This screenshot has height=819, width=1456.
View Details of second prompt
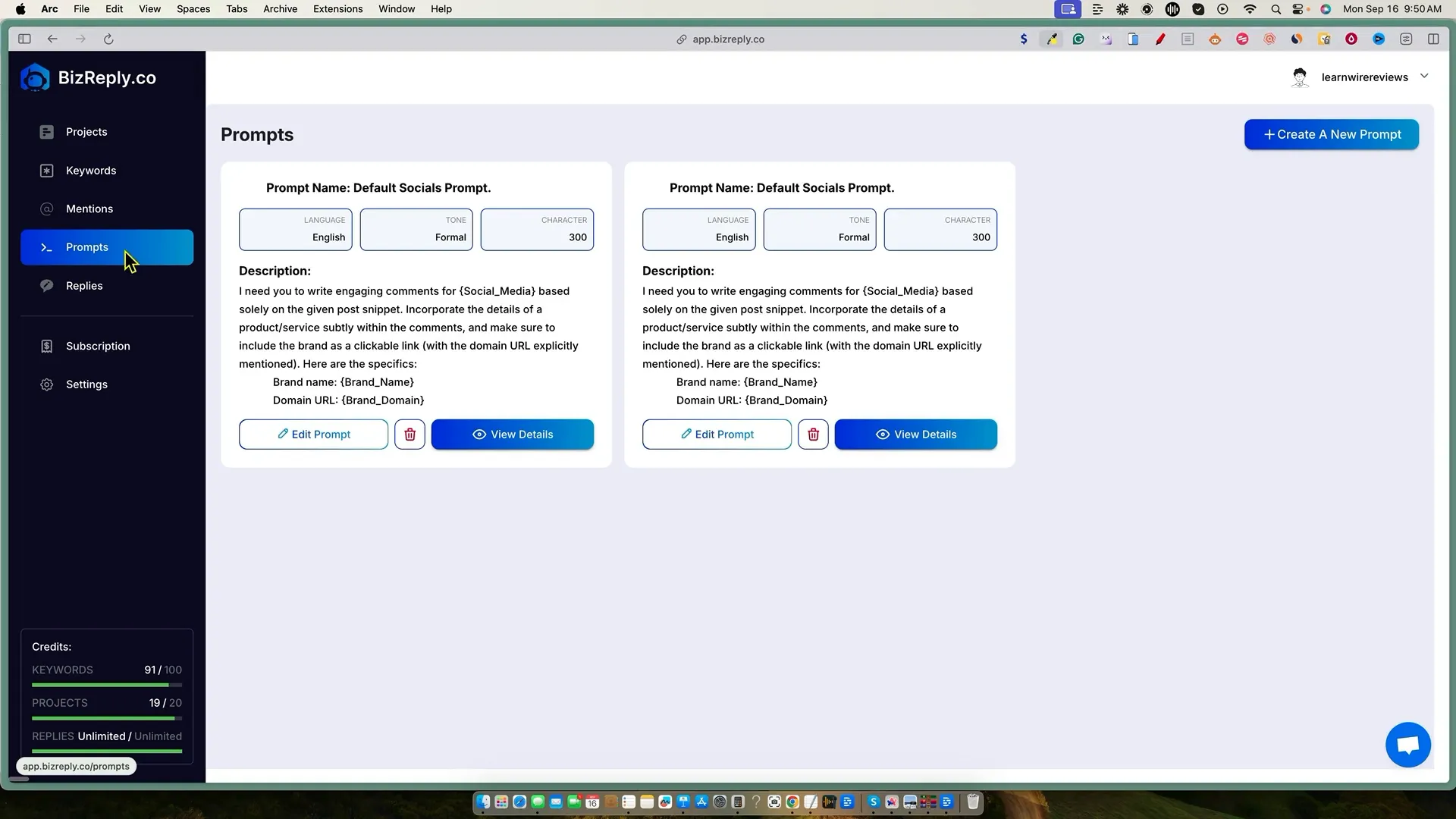(916, 435)
